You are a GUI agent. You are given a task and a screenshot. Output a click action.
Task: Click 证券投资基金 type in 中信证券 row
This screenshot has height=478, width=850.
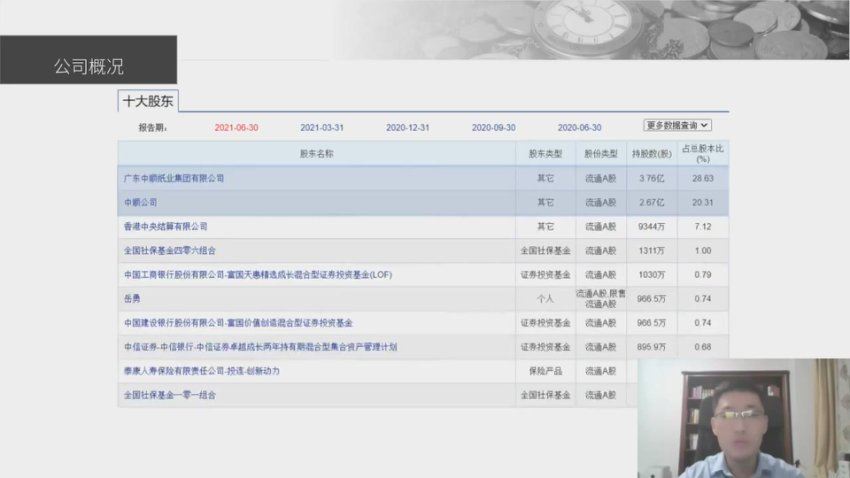click(545, 347)
